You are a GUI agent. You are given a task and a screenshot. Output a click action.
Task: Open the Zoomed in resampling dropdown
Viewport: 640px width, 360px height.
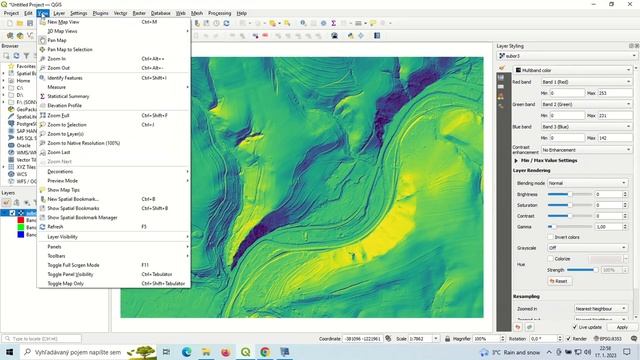click(601, 309)
